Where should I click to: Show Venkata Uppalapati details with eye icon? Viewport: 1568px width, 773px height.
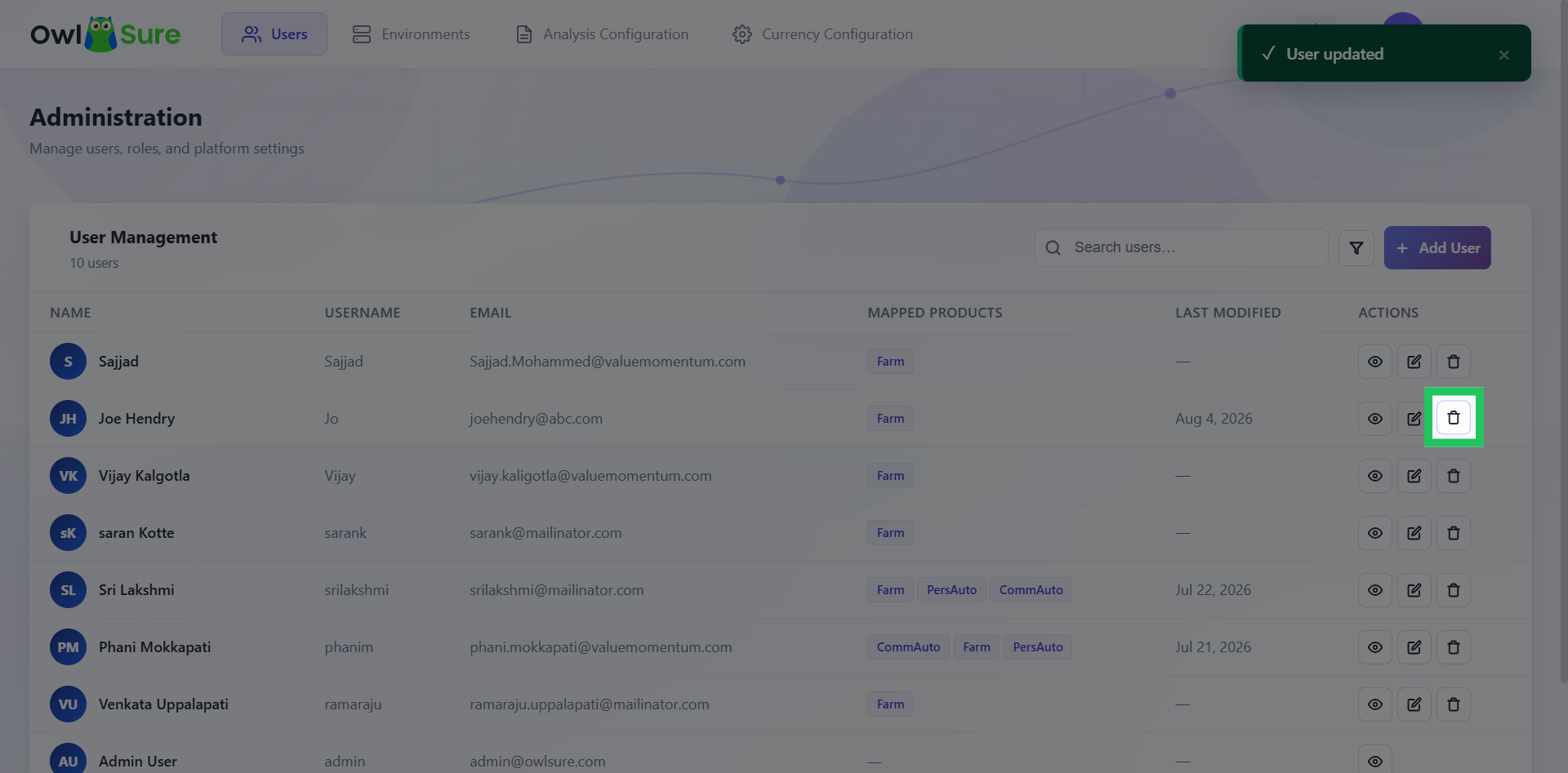1375,704
